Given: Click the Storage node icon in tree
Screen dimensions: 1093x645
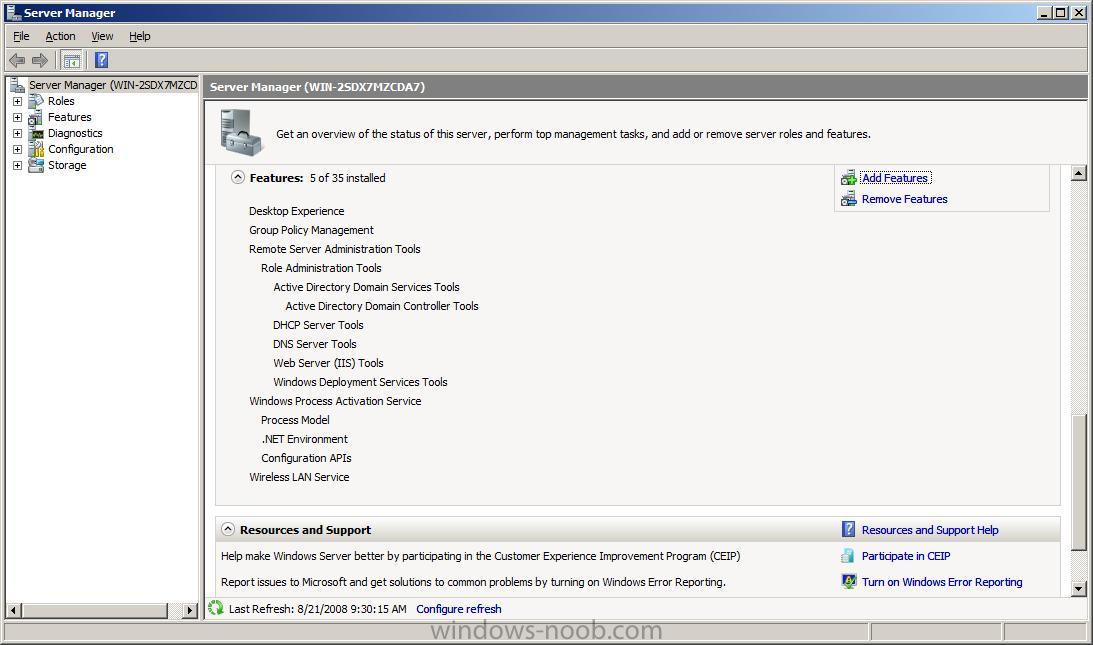Looking at the screenshot, I should pos(36,165).
